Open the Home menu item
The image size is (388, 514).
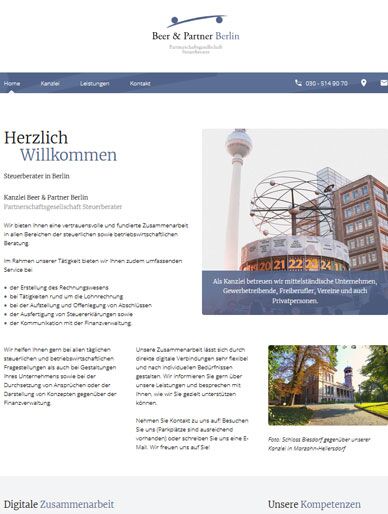(x=12, y=83)
